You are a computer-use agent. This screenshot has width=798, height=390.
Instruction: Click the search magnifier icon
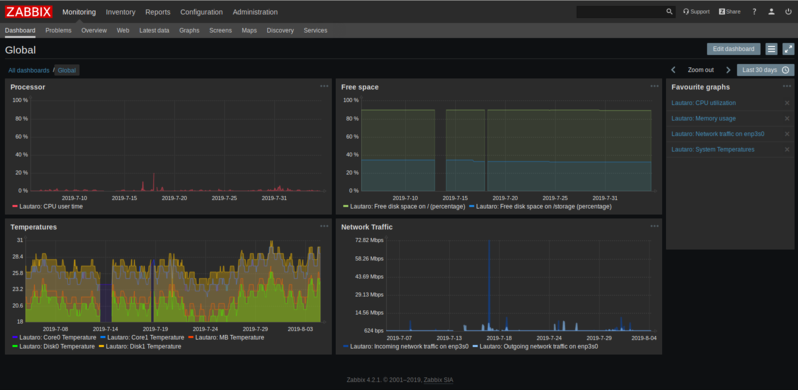click(x=669, y=12)
